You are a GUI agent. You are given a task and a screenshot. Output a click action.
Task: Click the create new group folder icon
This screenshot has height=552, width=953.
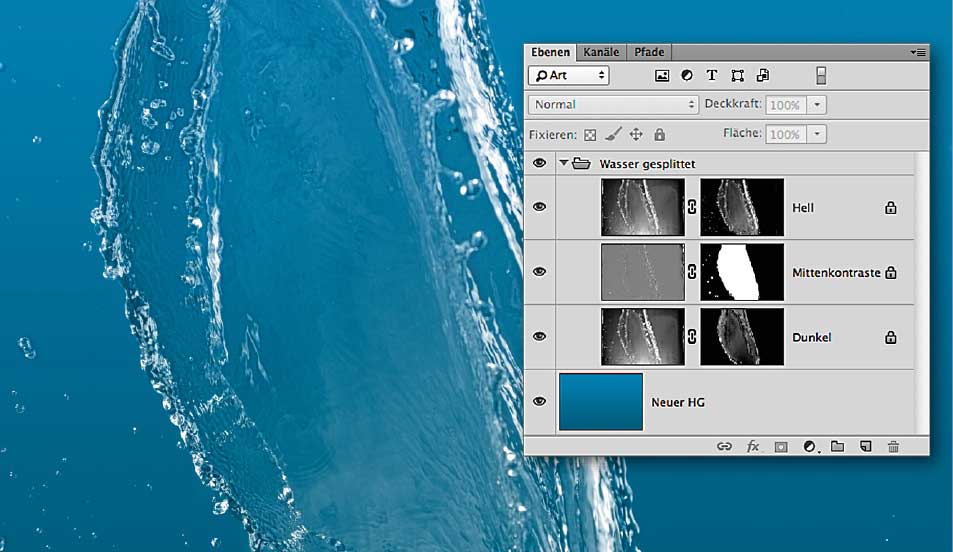pyautogui.click(x=837, y=446)
